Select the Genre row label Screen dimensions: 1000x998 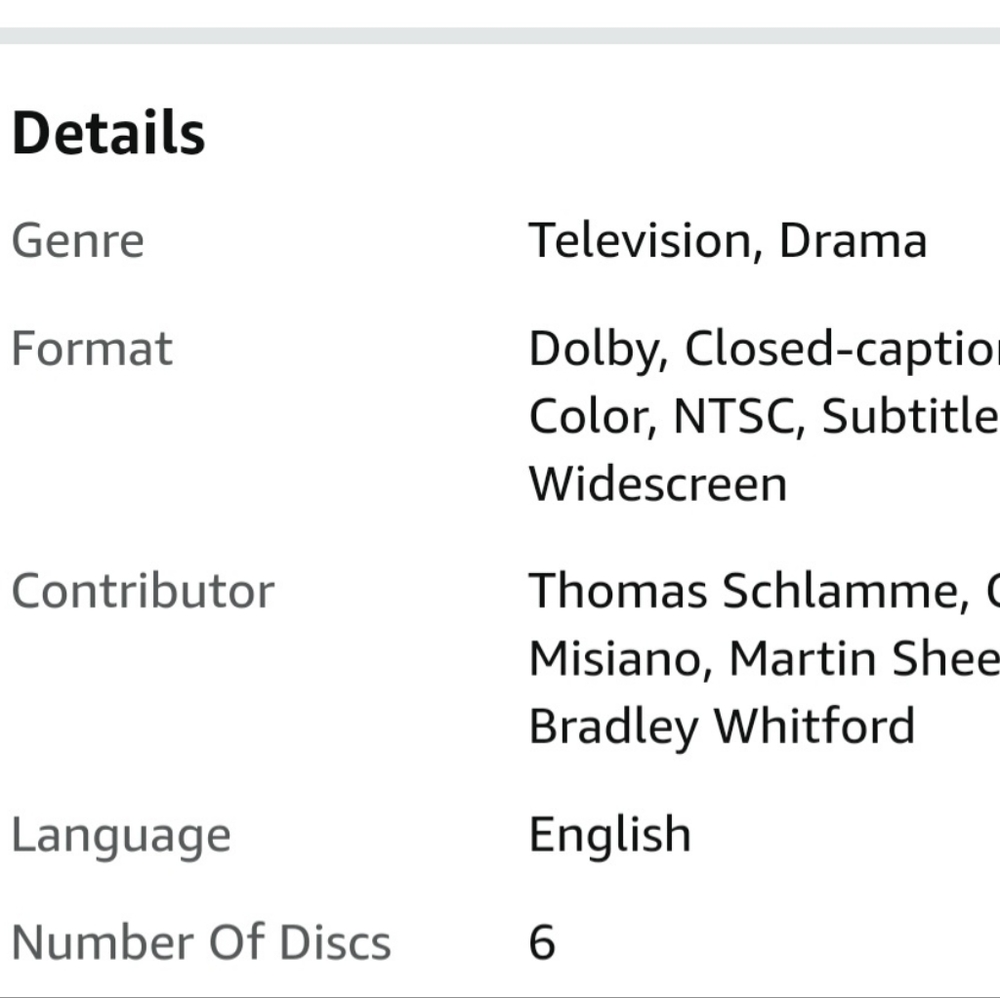(x=77, y=241)
